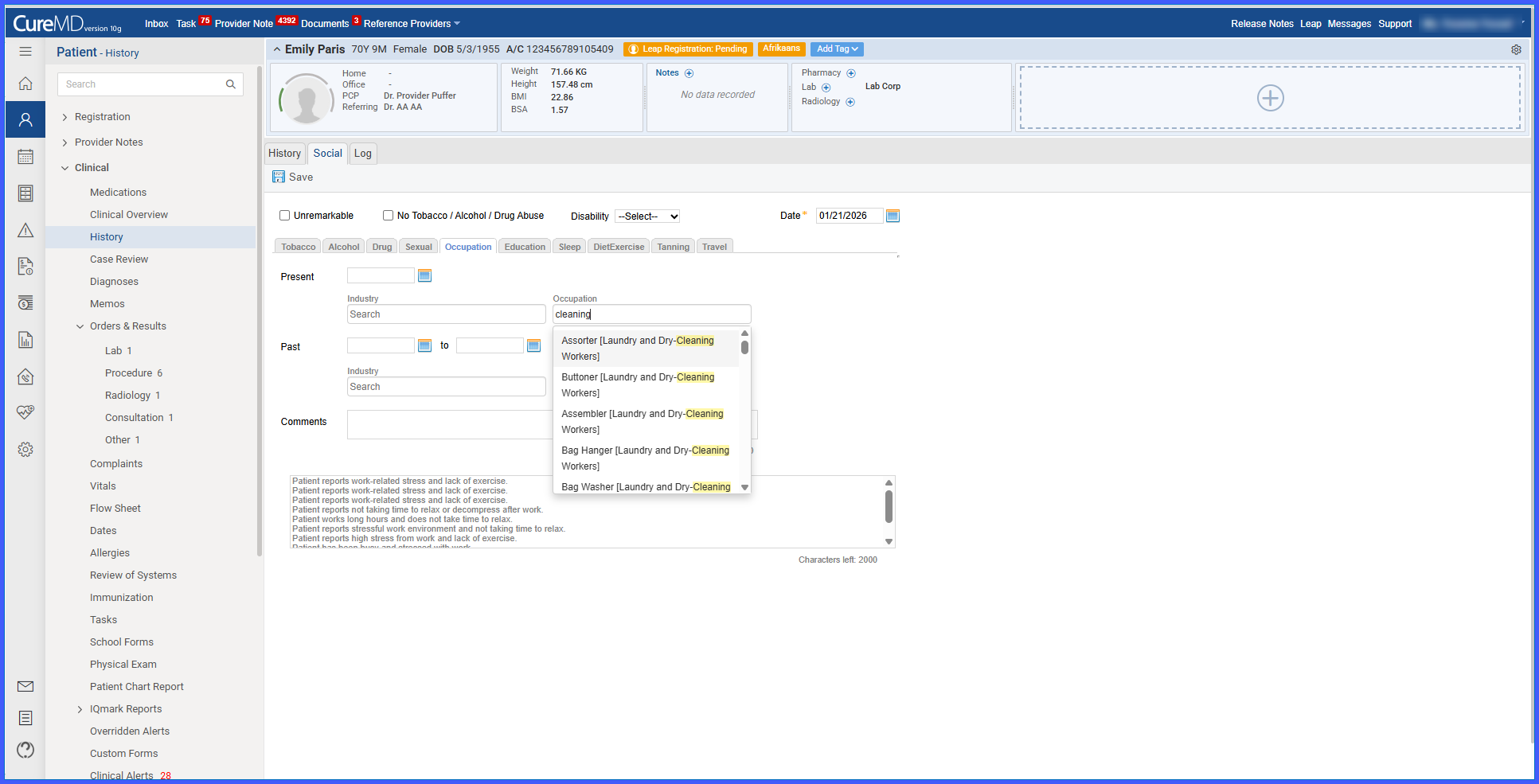Add a note with plus icon
The height and width of the screenshot is (784, 1539).
pos(689,73)
